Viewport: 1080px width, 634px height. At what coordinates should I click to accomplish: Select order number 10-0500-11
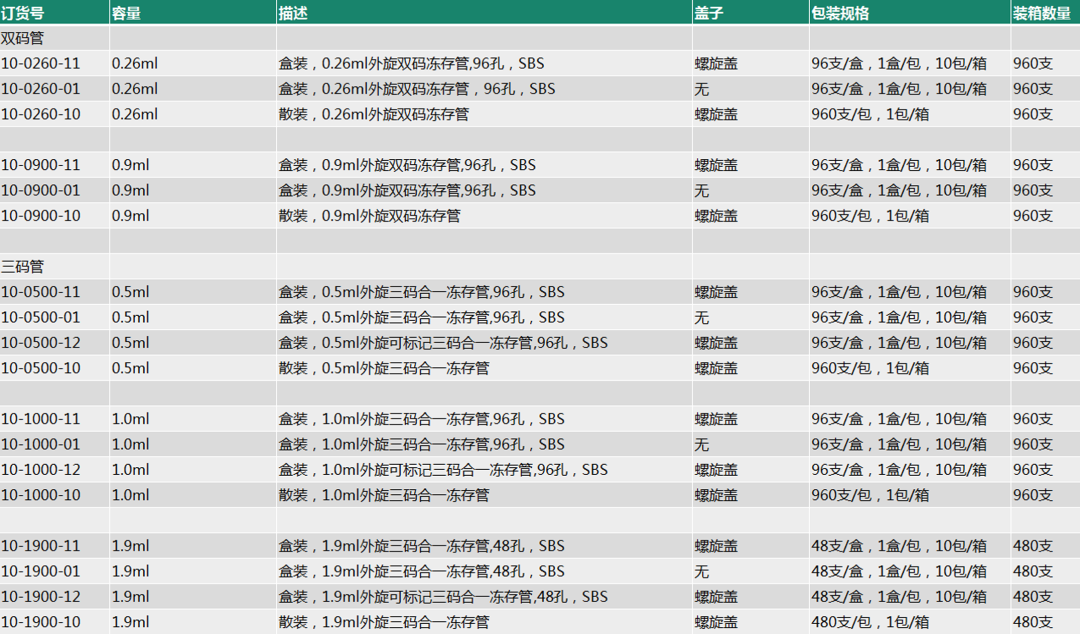[41, 292]
